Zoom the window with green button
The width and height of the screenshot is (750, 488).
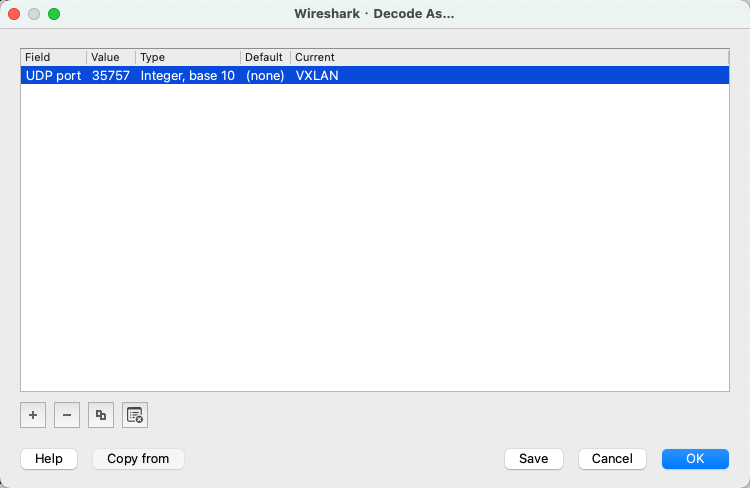(x=54, y=14)
